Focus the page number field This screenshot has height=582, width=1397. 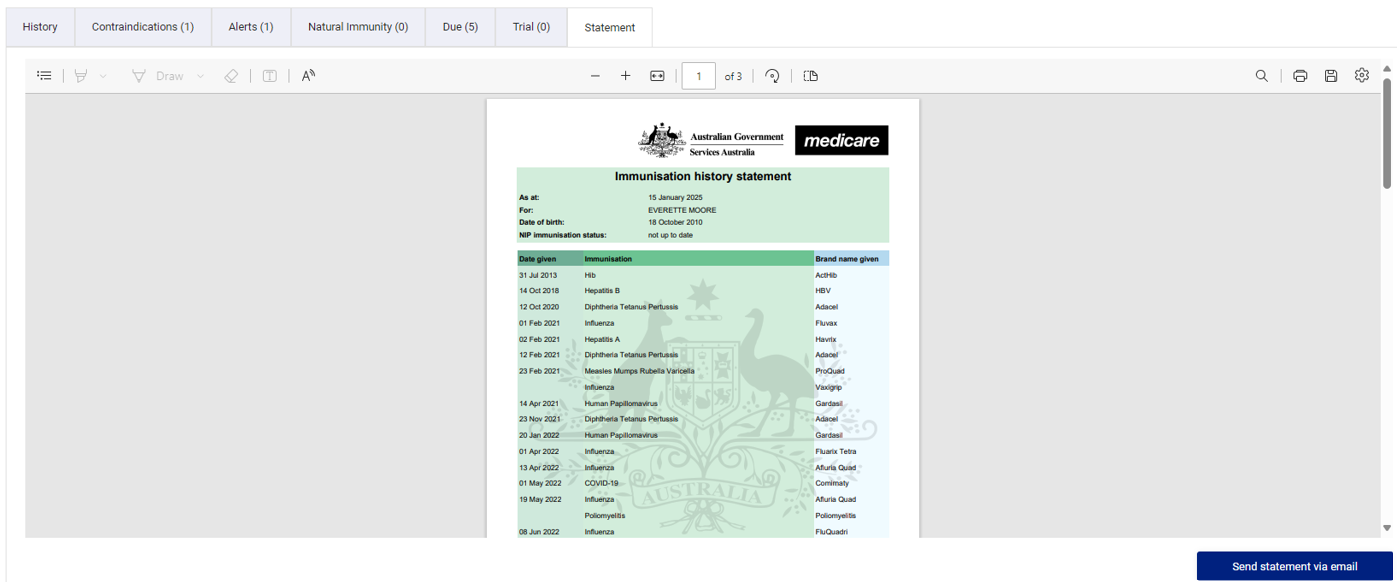click(x=699, y=76)
